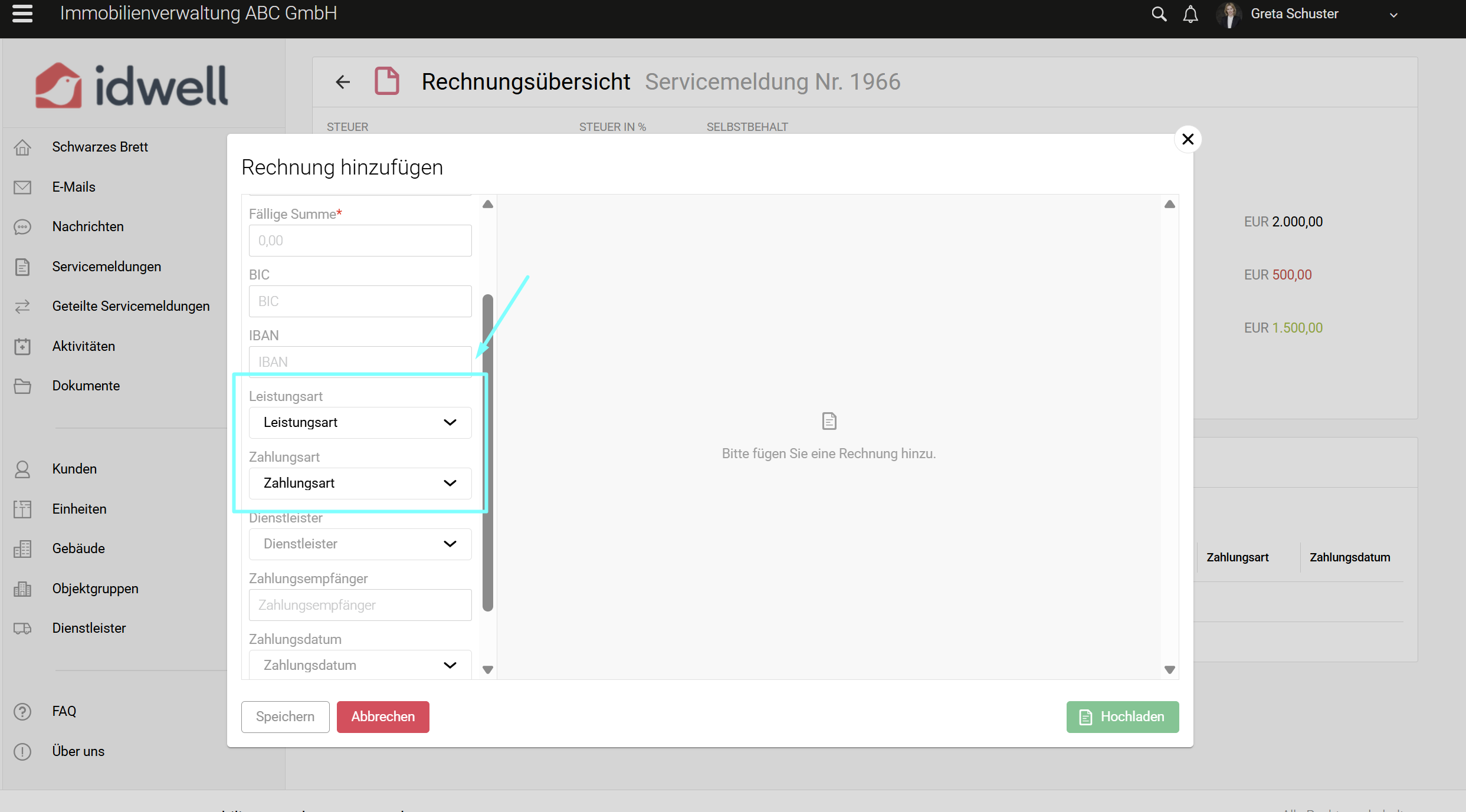Click the Dokumente folder icon
The height and width of the screenshot is (812, 1466).
[x=22, y=386]
